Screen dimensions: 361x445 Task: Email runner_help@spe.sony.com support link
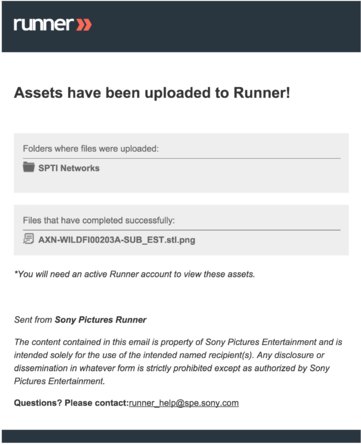[x=184, y=403]
